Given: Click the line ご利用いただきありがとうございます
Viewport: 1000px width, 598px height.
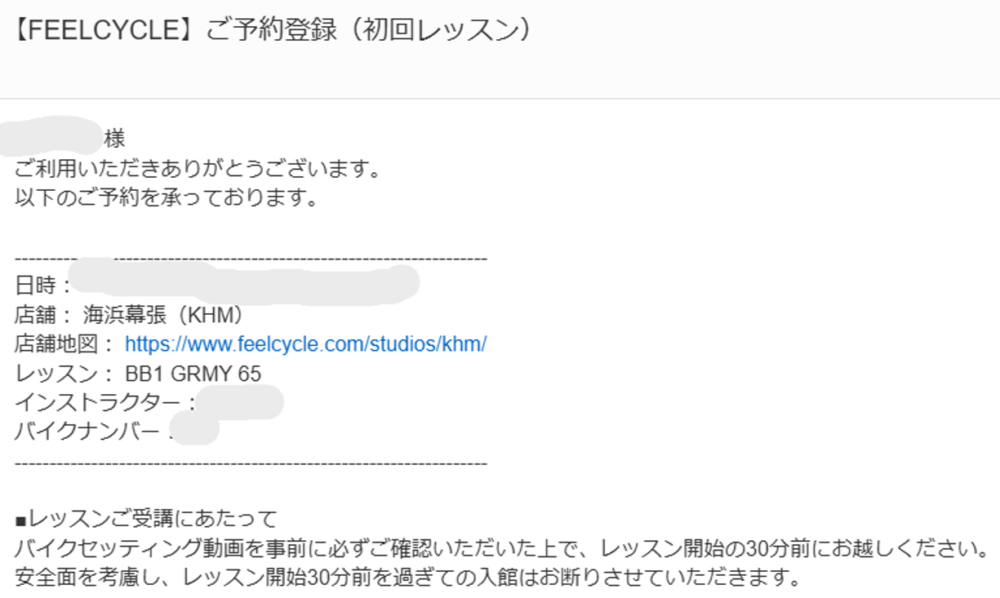Looking at the screenshot, I should pyautogui.click(x=198, y=169).
